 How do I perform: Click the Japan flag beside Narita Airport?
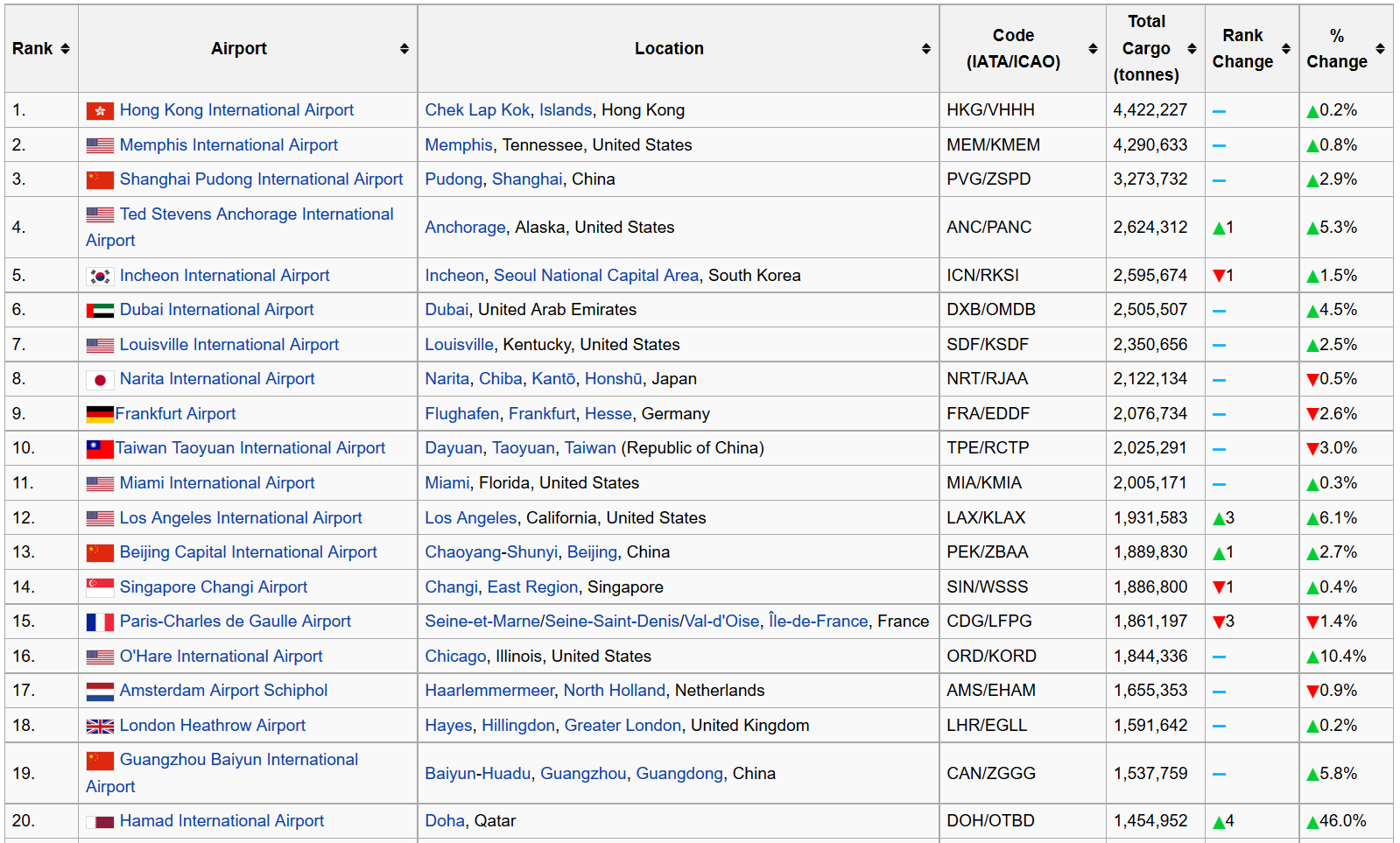100,380
